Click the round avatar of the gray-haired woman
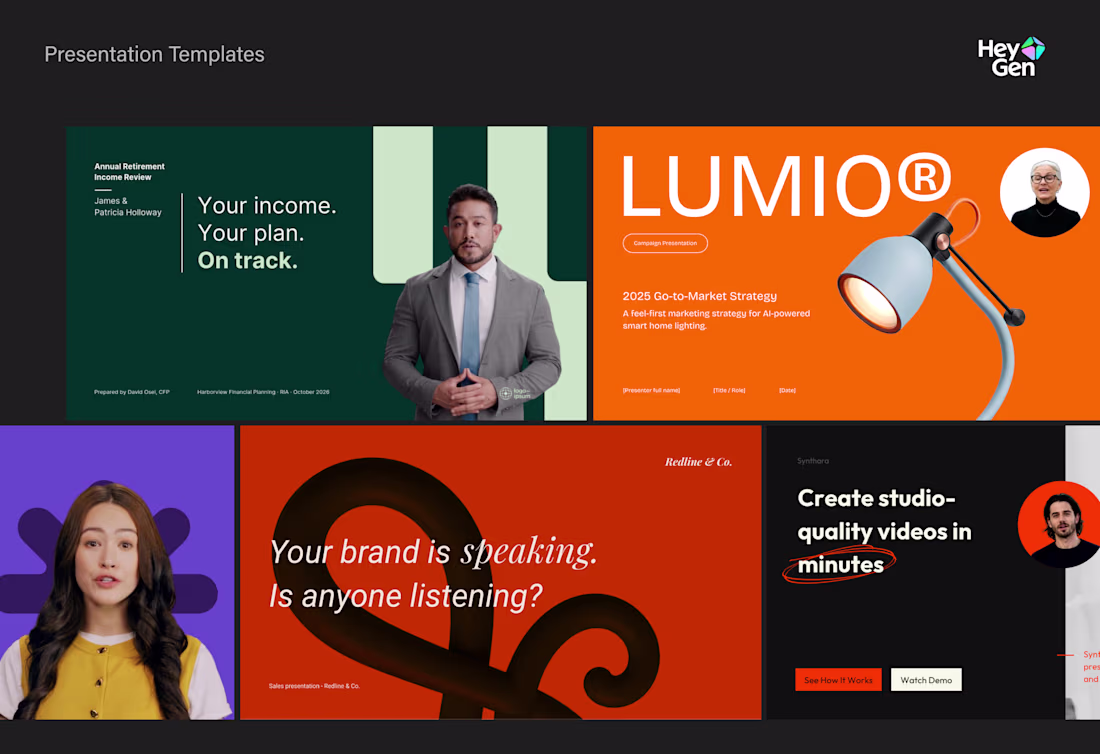The width and height of the screenshot is (1100, 754). click(1045, 192)
